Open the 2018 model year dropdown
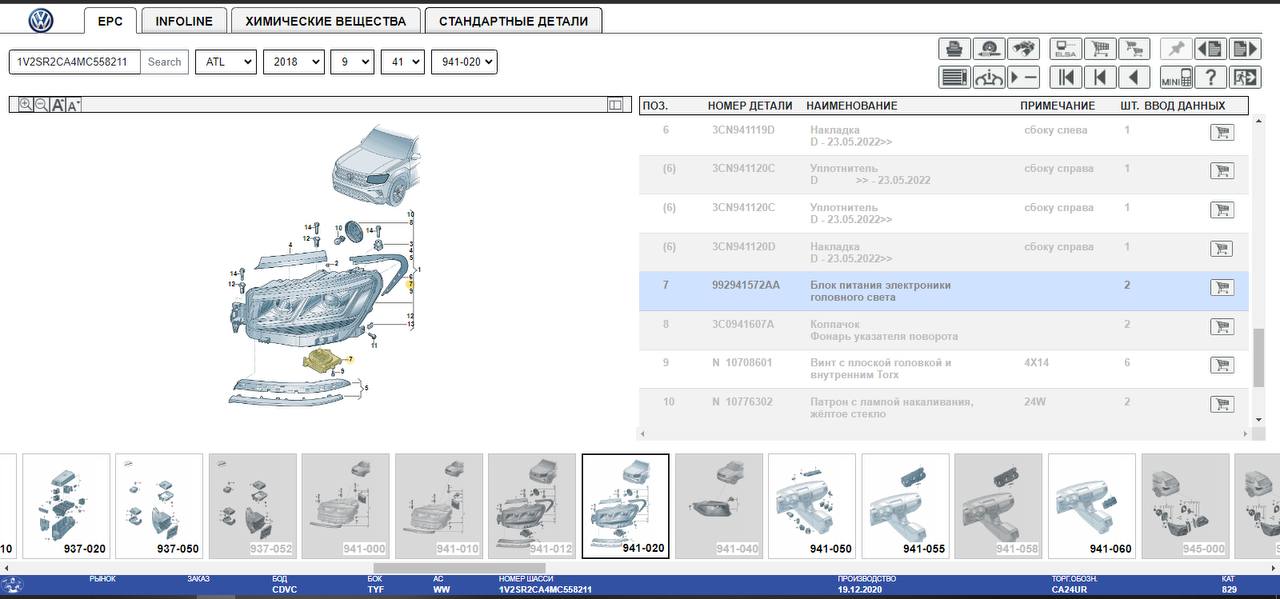The width and height of the screenshot is (1280, 599). (x=294, y=62)
